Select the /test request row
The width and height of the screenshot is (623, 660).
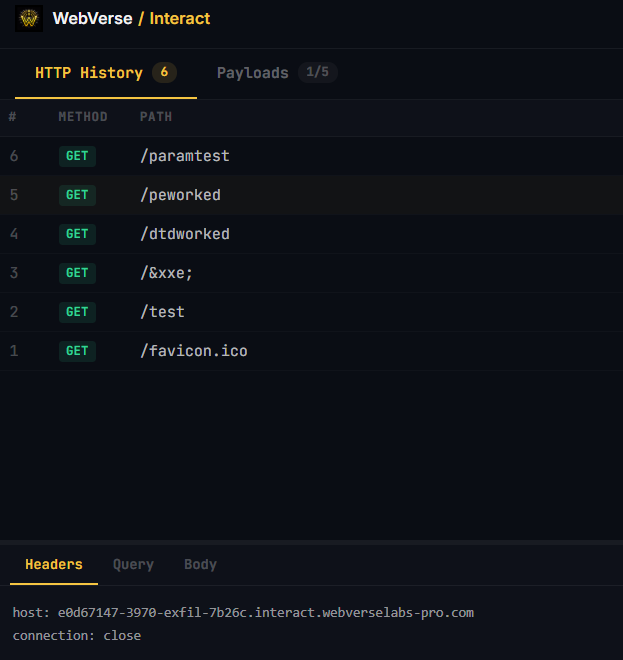[x=312, y=312]
